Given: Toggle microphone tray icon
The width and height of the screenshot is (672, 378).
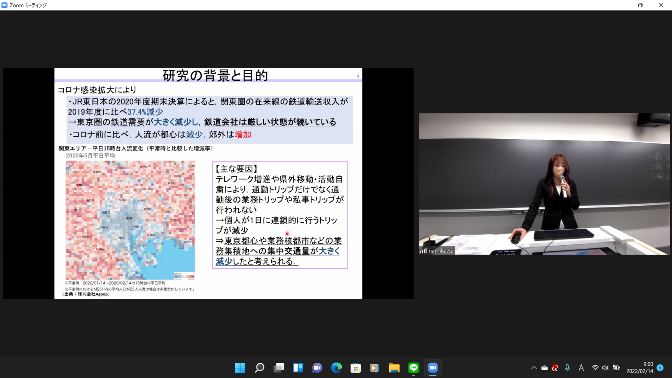Looking at the screenshot, I should pyautogui.click(x=567, y=368).
